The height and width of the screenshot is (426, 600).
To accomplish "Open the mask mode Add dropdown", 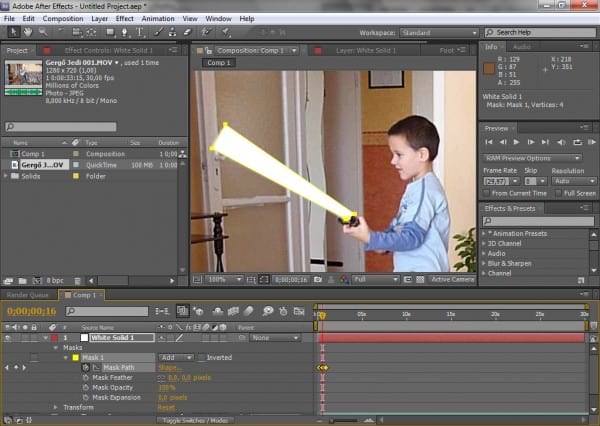I will (x=175, y=357).
